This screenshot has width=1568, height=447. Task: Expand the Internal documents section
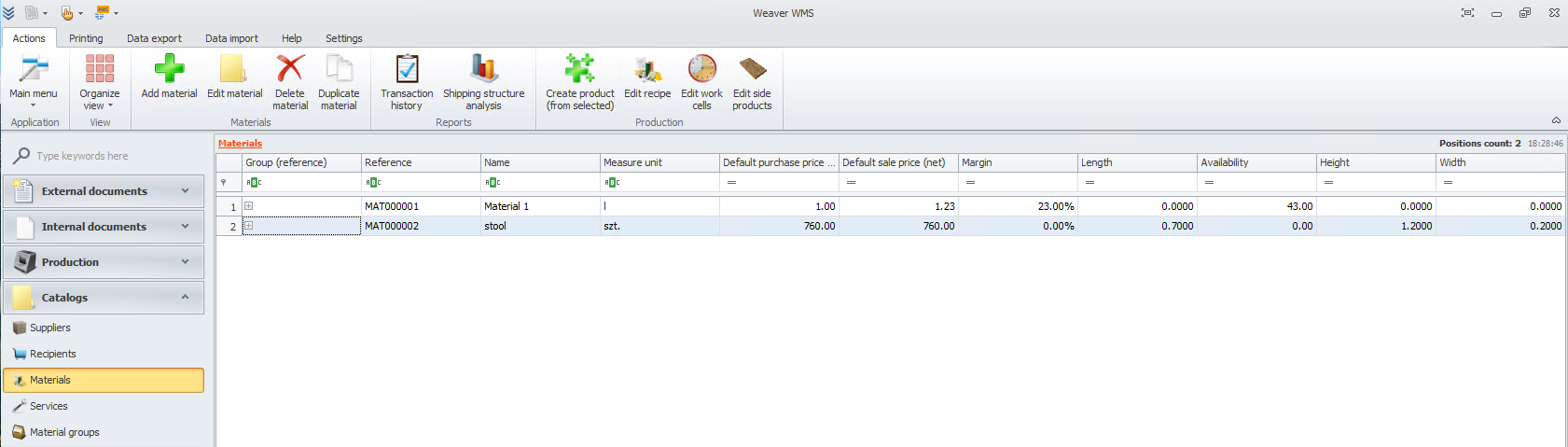(x=103, y=227)
